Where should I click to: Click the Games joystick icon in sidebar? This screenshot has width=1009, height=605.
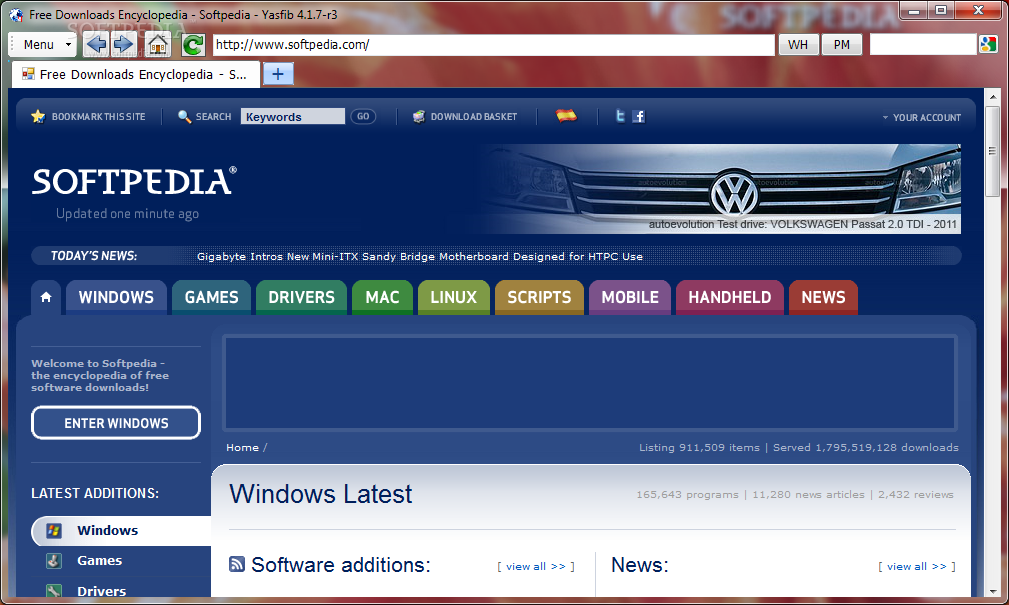54,561
